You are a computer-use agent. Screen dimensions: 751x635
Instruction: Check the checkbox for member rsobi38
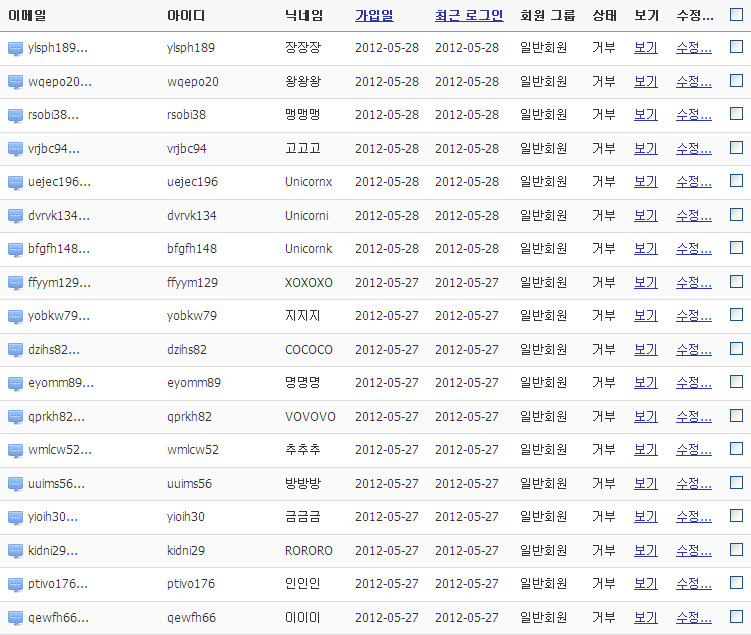pyautogui.click(x=736, y=114)
